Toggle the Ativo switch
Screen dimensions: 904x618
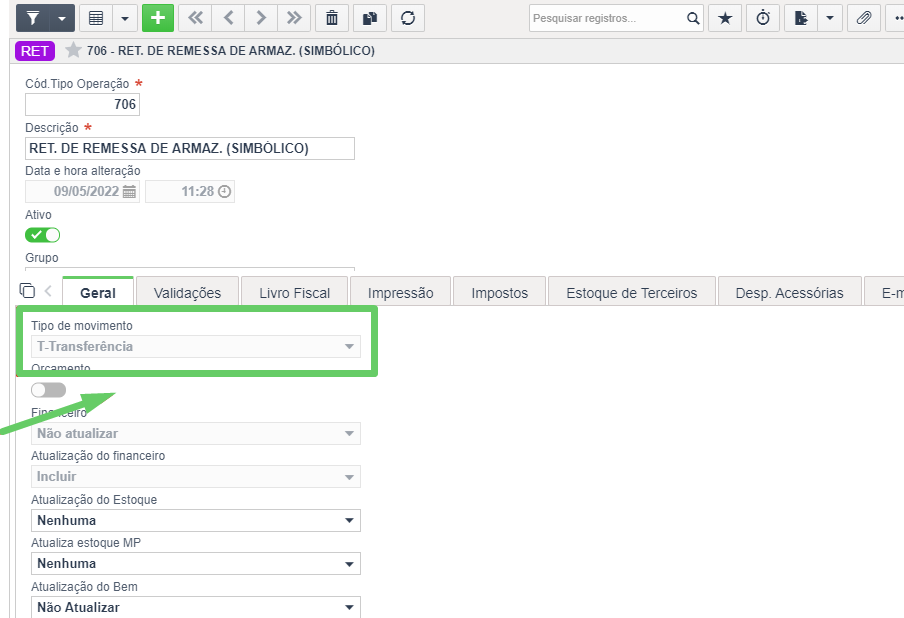click(43, 235)
